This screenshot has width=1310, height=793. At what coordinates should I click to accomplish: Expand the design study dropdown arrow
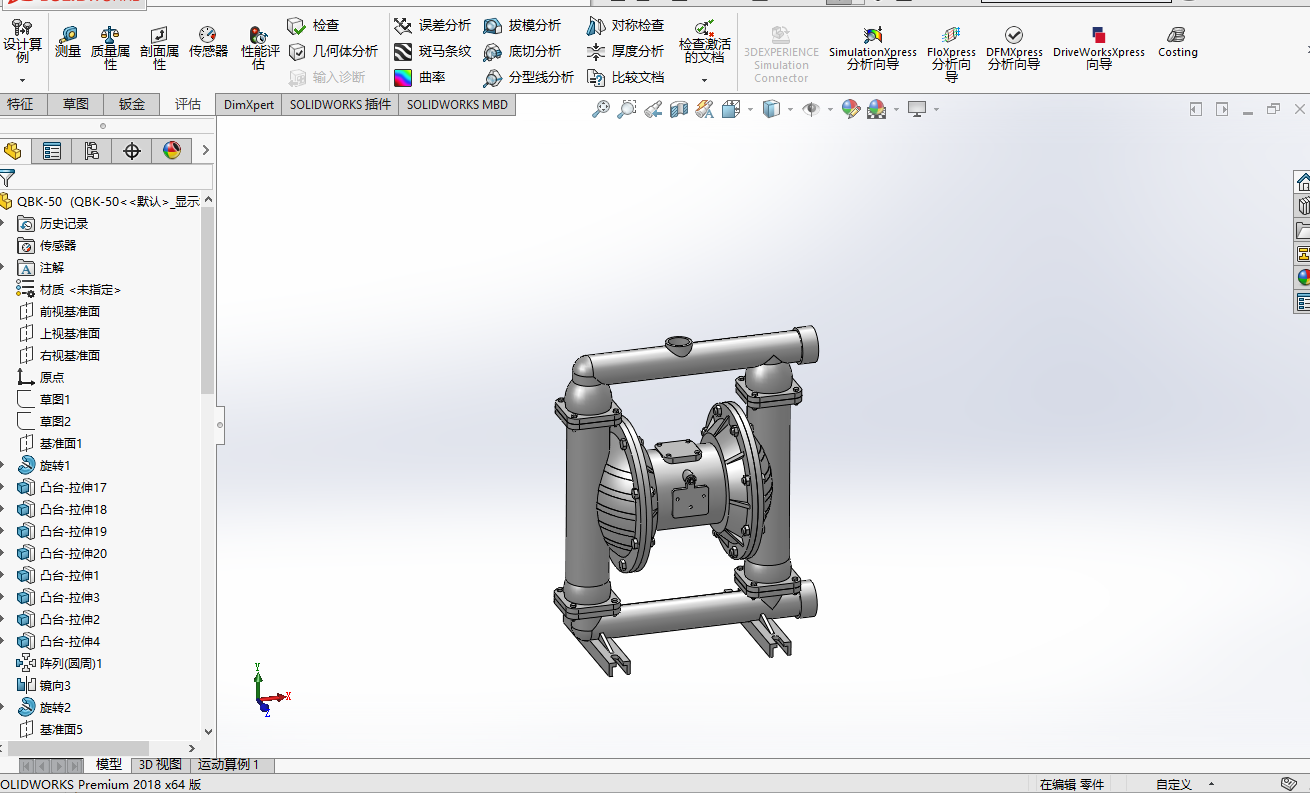pos(22,80)
